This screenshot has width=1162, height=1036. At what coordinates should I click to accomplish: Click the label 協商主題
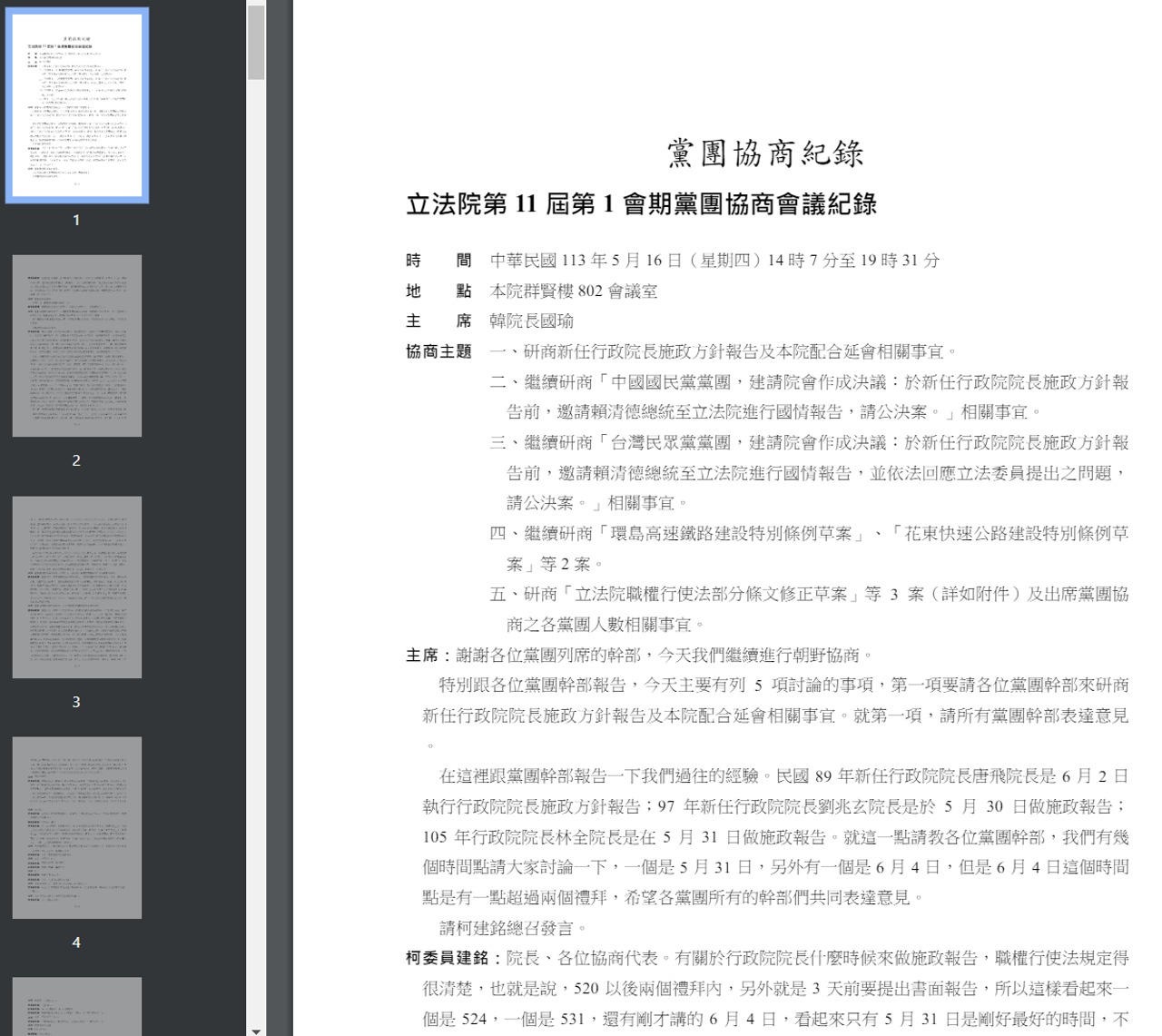[438, 351]
